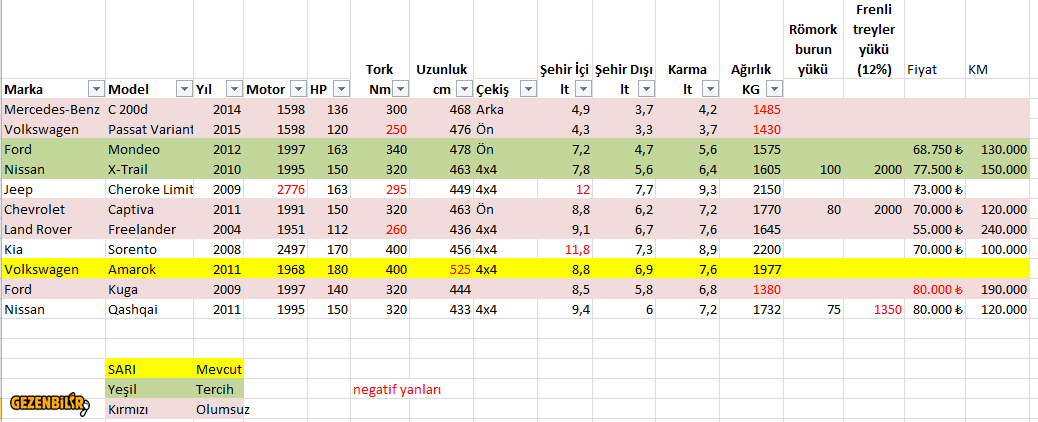Screen dimensions: 1038x422
Task: Select the 240.000 KM cell
Action: [998, 230]
